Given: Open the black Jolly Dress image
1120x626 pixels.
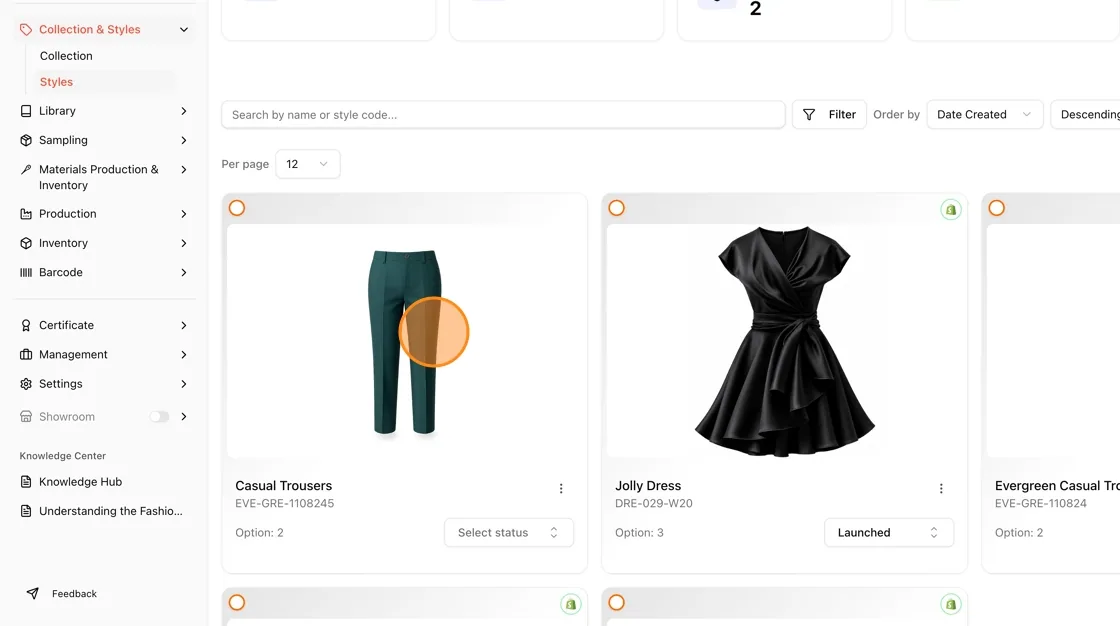Looking at the screenshot, I should 785,342.
